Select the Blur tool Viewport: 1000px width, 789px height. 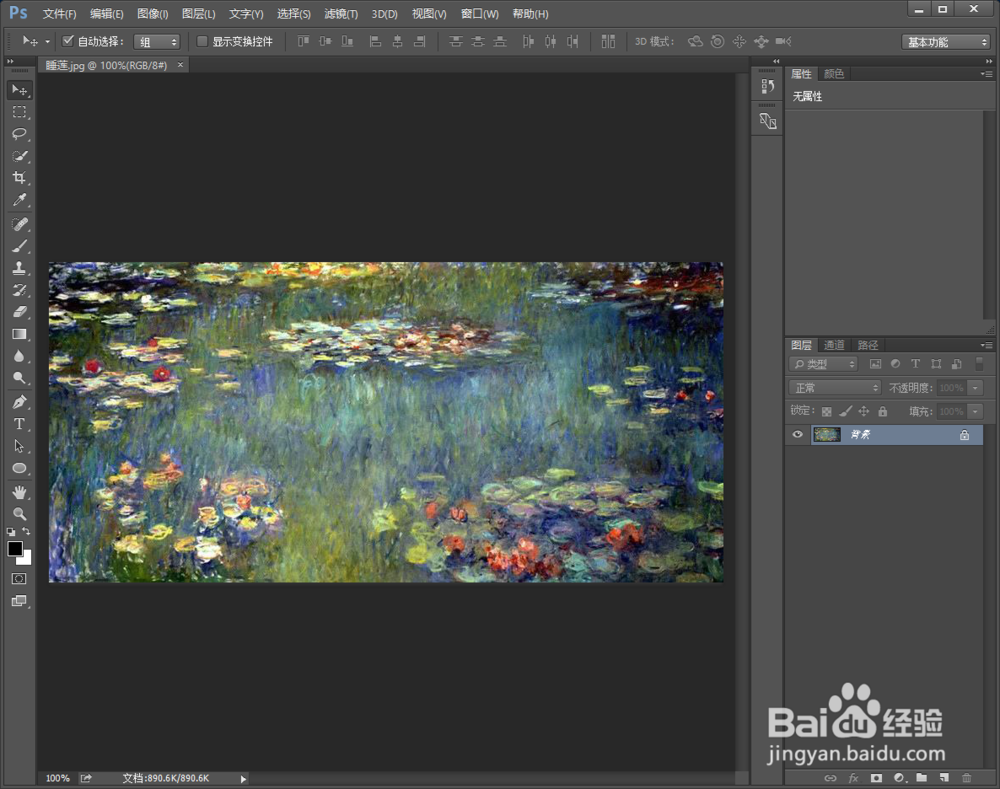click(x=19, y=356)
